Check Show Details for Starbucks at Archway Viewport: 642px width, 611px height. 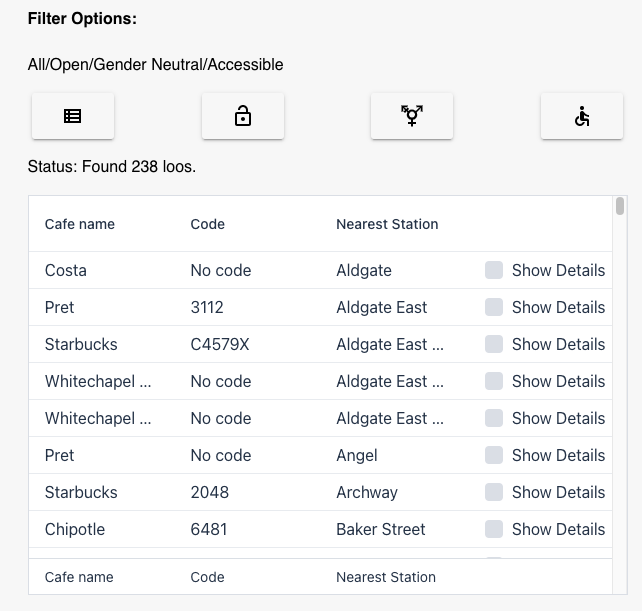click(x=494, y=492)
